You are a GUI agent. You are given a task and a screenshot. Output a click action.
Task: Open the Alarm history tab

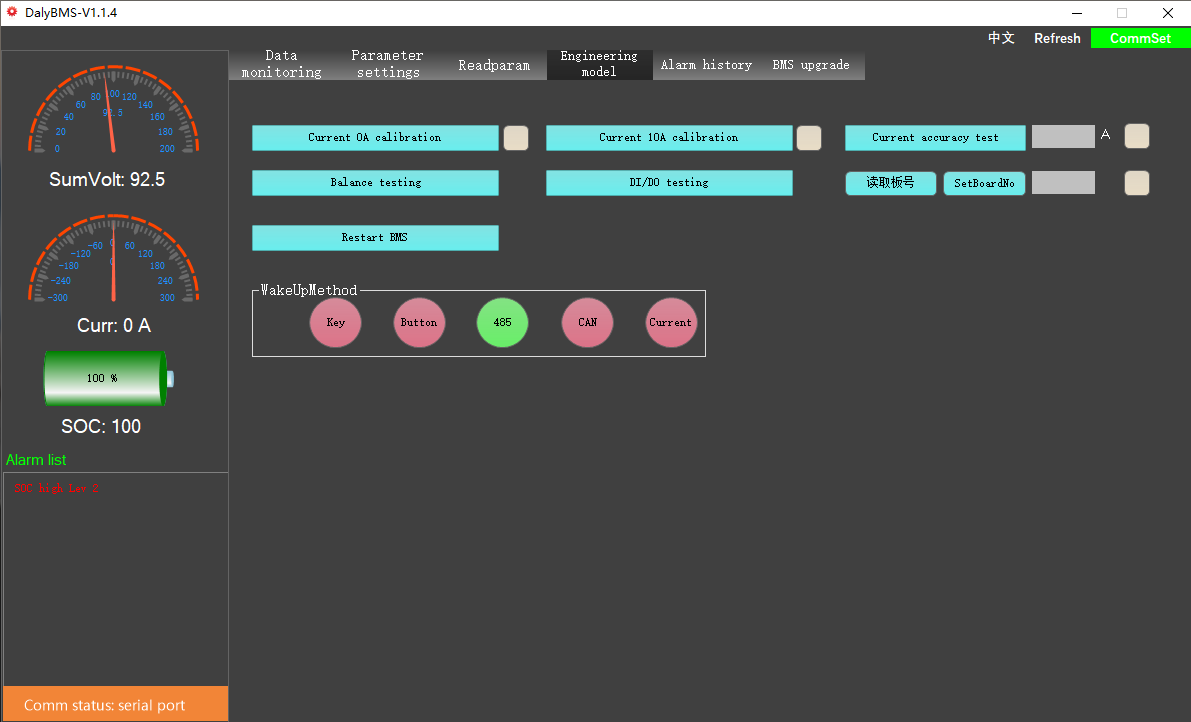[706, 65]
